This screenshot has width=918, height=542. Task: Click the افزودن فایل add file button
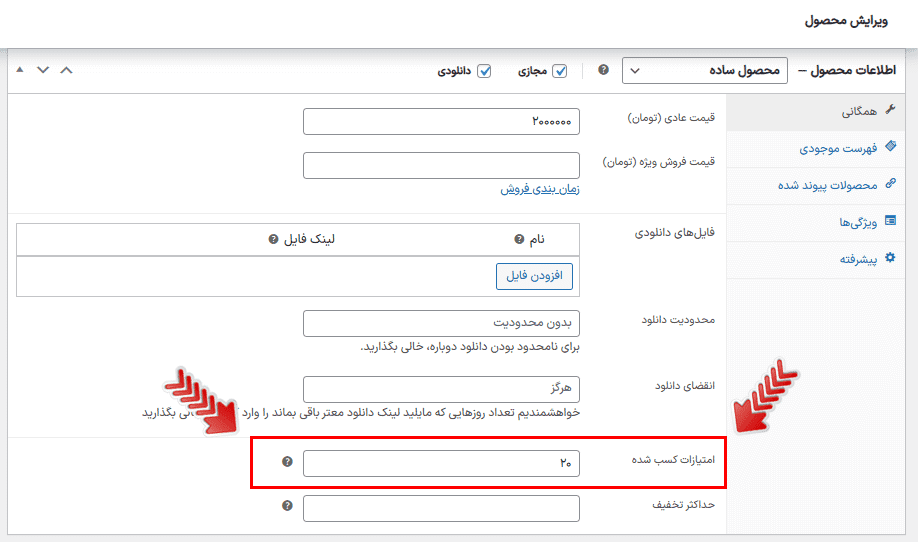click(x=534, y=276)
